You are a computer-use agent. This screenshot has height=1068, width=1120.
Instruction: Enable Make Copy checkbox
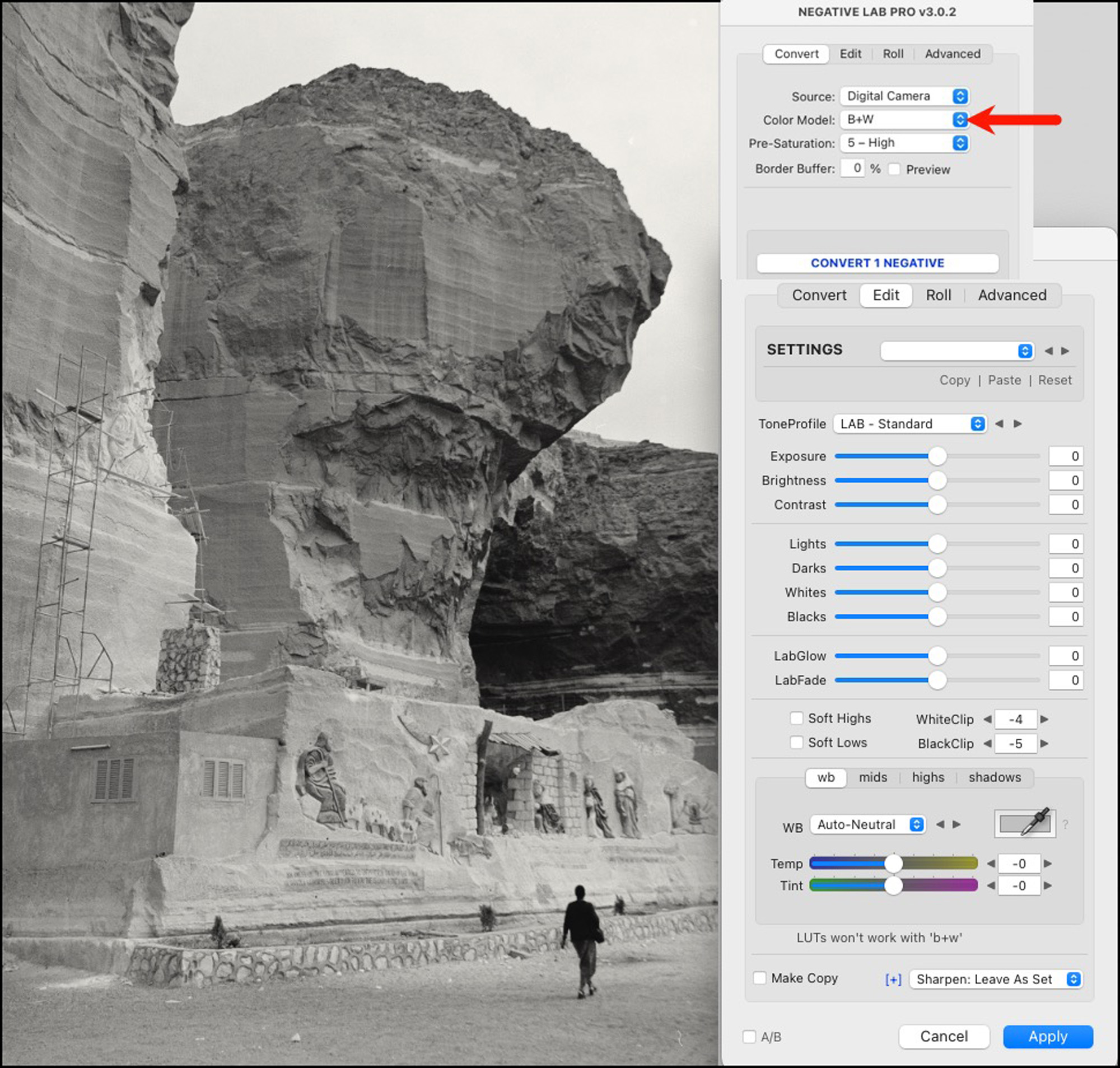pos(760,978)
